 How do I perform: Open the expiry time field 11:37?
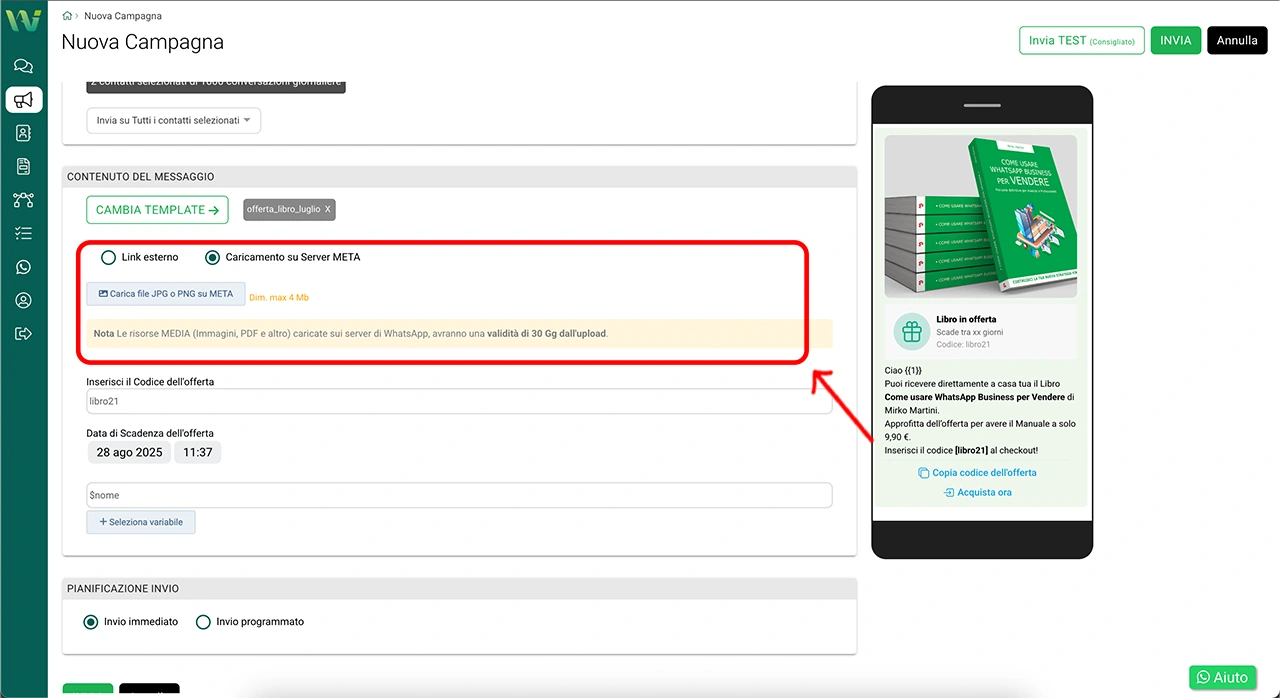pos(198,453)
